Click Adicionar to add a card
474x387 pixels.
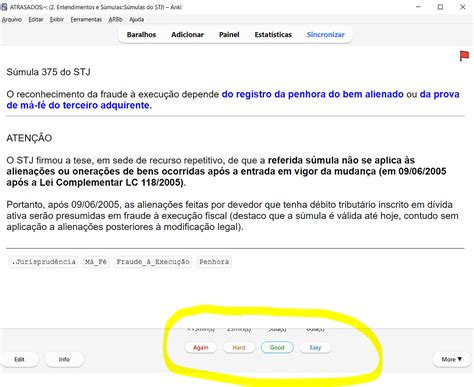[187, 34]
